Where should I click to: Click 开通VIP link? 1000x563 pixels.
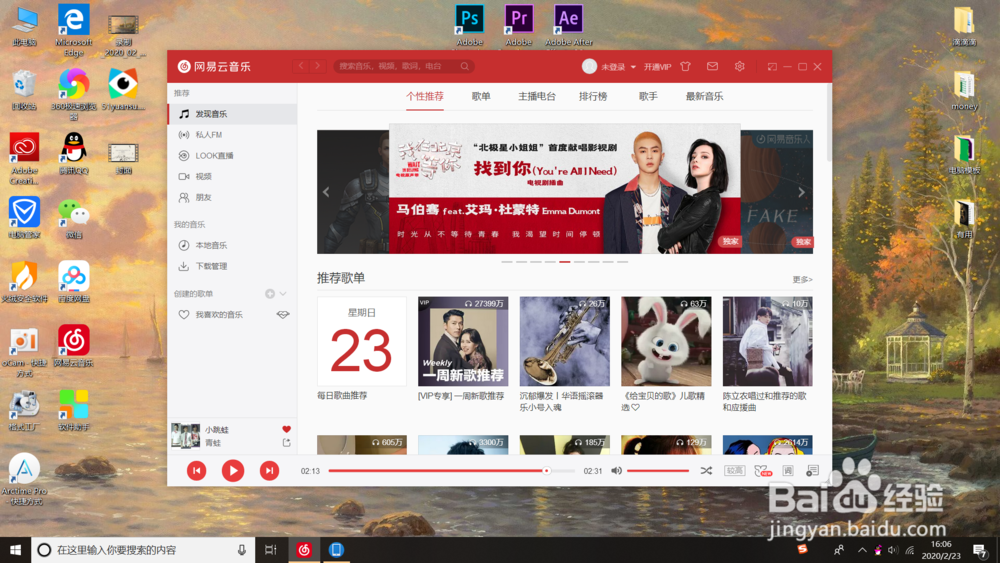tap(657, 66)
